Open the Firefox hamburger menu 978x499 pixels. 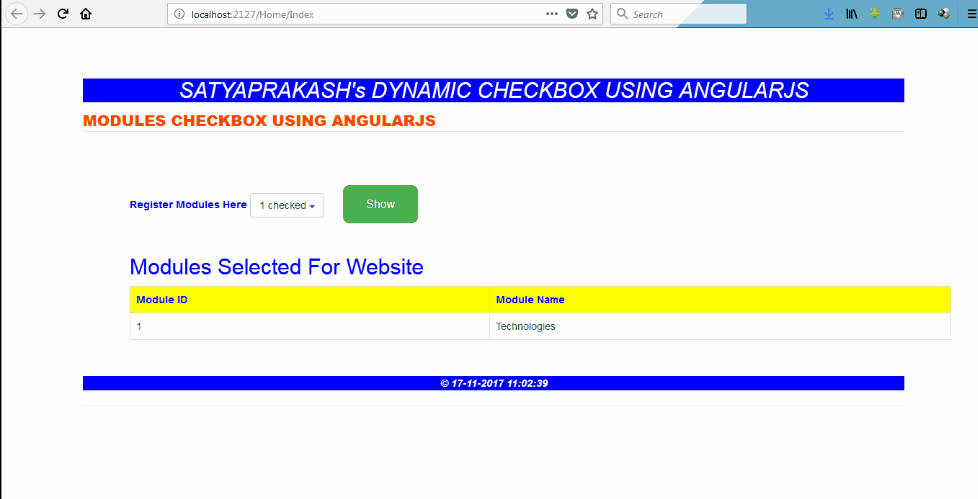click(x=972, y=14)
